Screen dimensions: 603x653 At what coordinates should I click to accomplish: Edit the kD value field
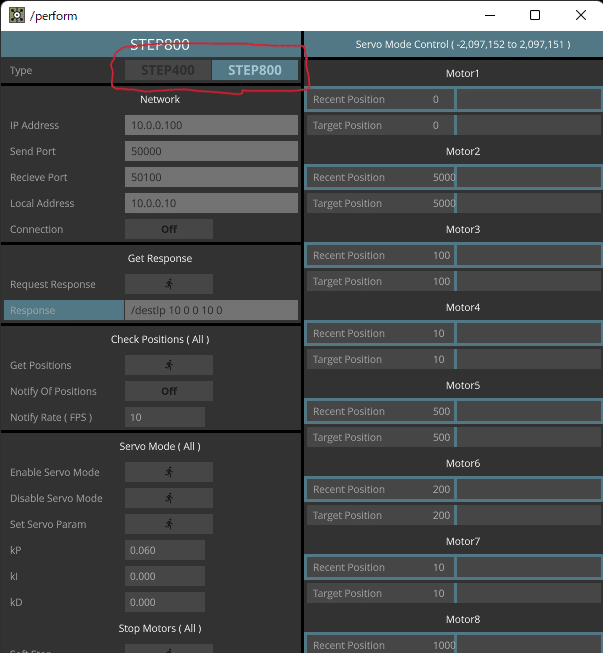click(x=165, y=602)
